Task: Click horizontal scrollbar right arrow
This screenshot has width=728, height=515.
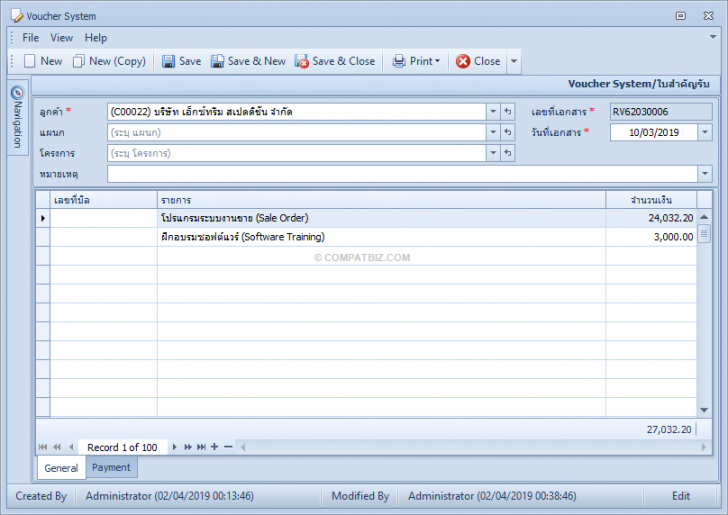Action: click(x=704, y=447)
